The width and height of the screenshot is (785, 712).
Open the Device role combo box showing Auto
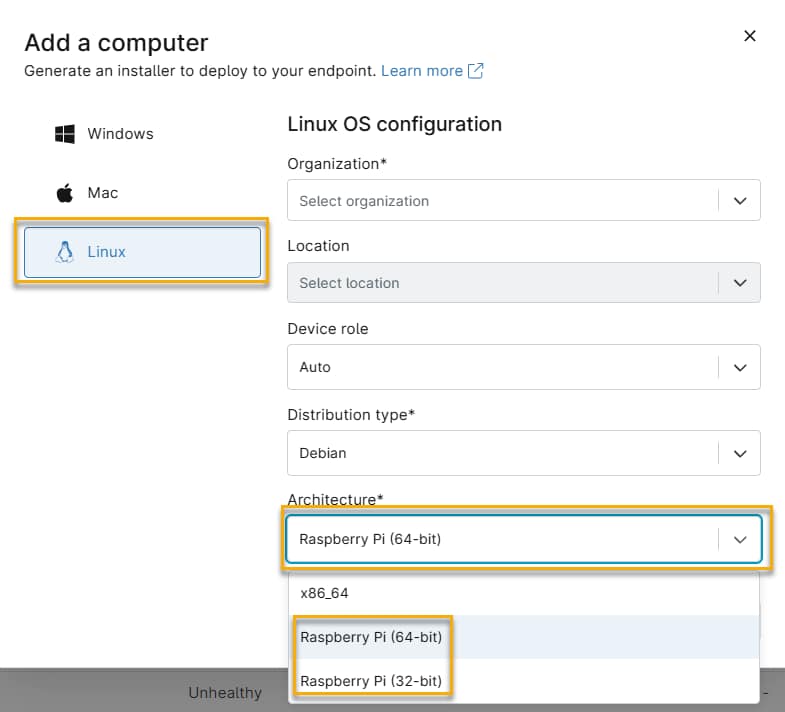(500, 367)
